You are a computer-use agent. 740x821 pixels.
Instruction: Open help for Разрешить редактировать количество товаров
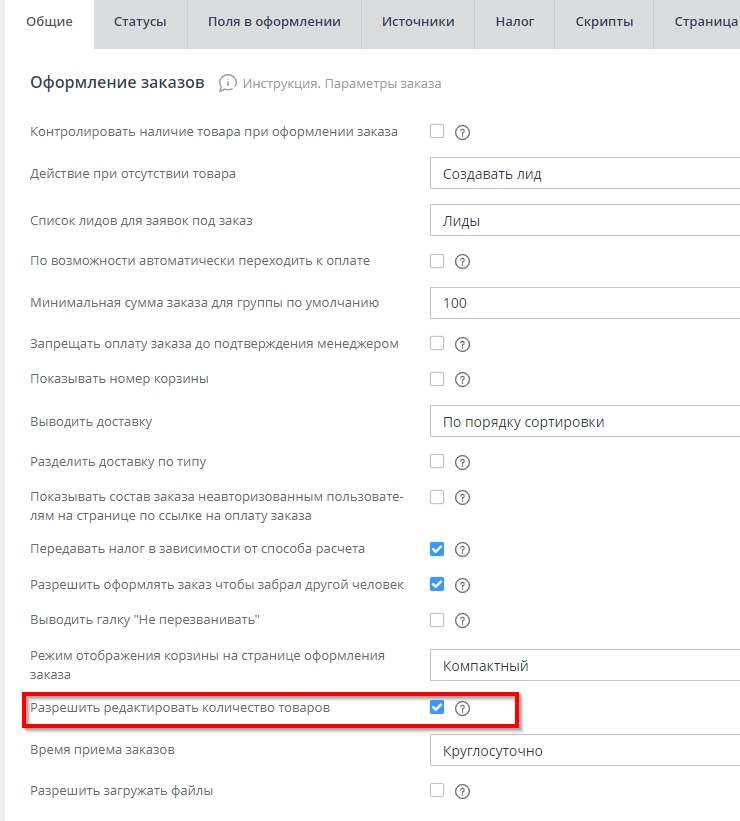tap(462, 708)
